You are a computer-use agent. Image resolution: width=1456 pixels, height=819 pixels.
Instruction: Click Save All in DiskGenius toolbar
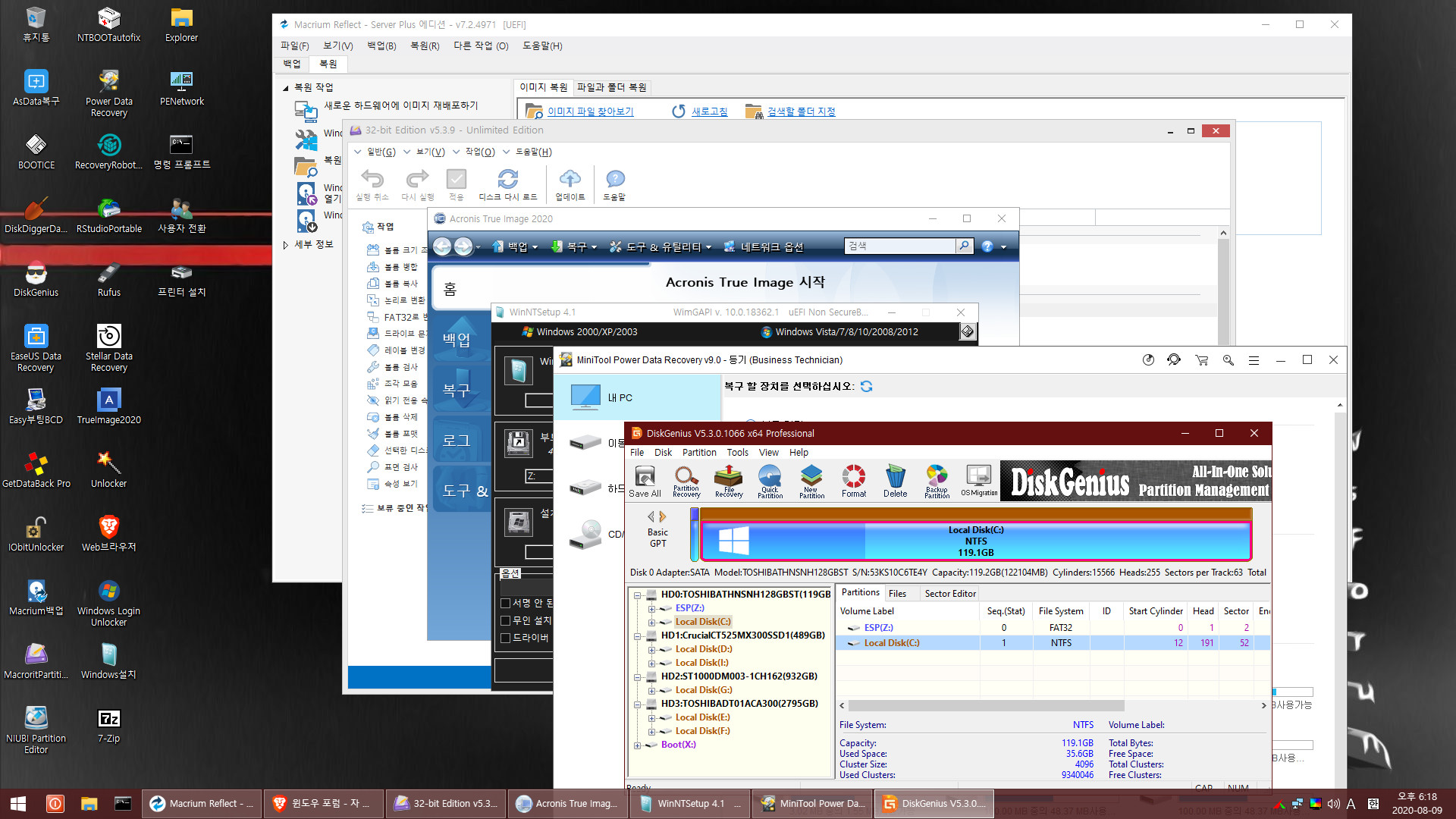(645, 482)
